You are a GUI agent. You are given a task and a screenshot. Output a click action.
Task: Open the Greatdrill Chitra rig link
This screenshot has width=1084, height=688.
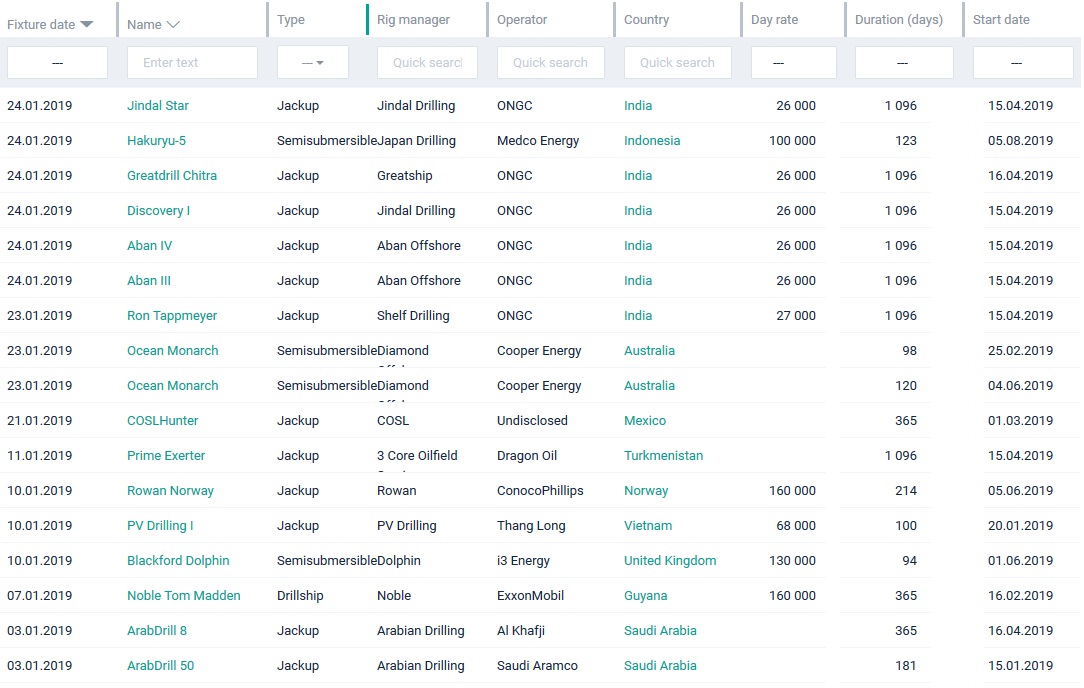[171, 176]
